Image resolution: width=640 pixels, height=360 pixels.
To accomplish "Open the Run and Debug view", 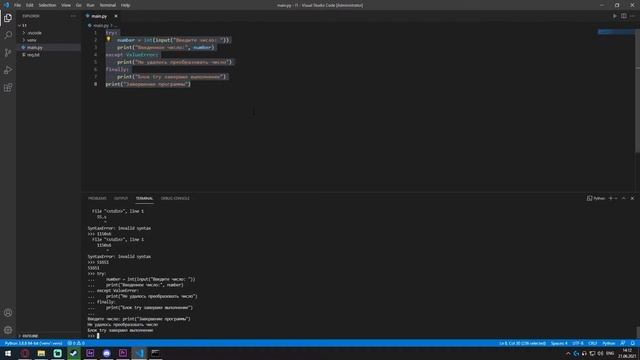I will click(8, 70).
